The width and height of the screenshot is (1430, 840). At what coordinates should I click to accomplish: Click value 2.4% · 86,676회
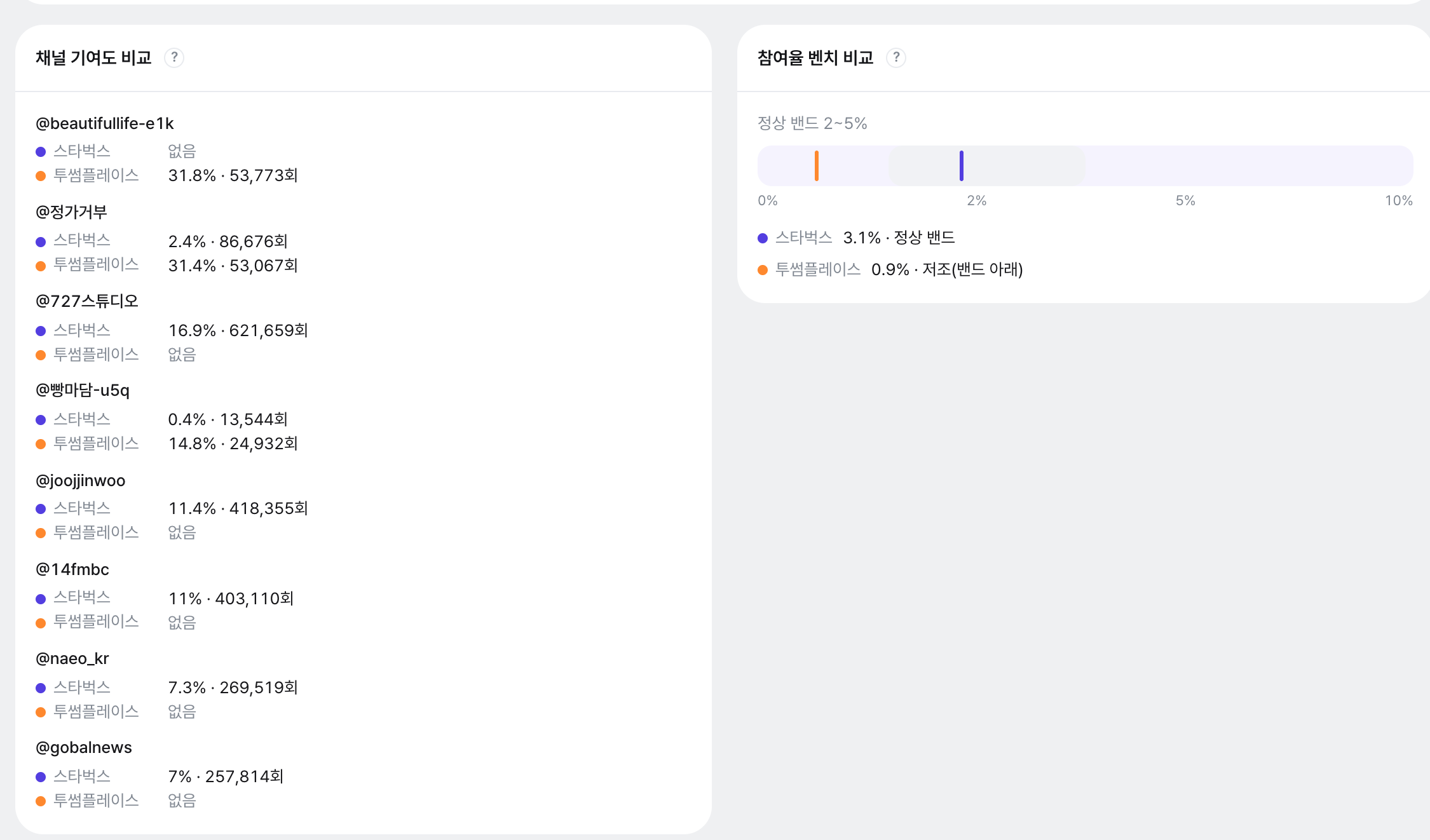pyautogui.click(x=228, y=241)
